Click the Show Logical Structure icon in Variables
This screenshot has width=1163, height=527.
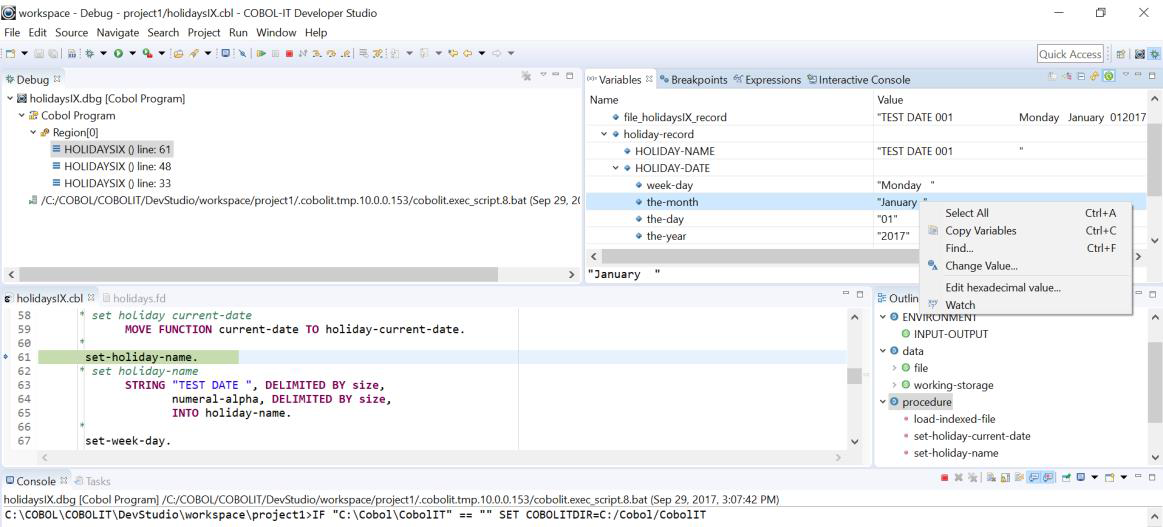(1068, 76)
